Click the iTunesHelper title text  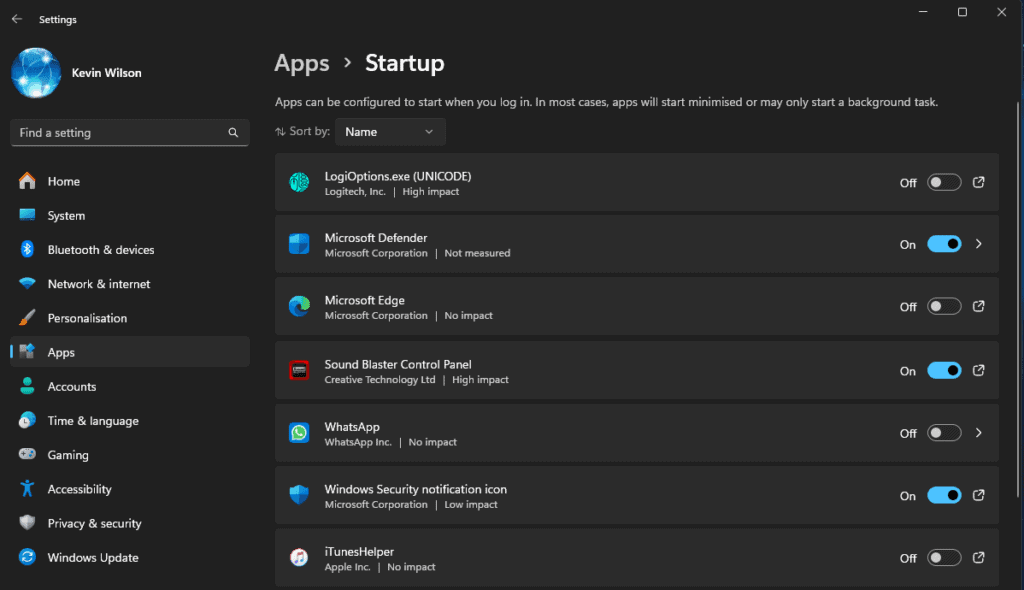(359, 551)
